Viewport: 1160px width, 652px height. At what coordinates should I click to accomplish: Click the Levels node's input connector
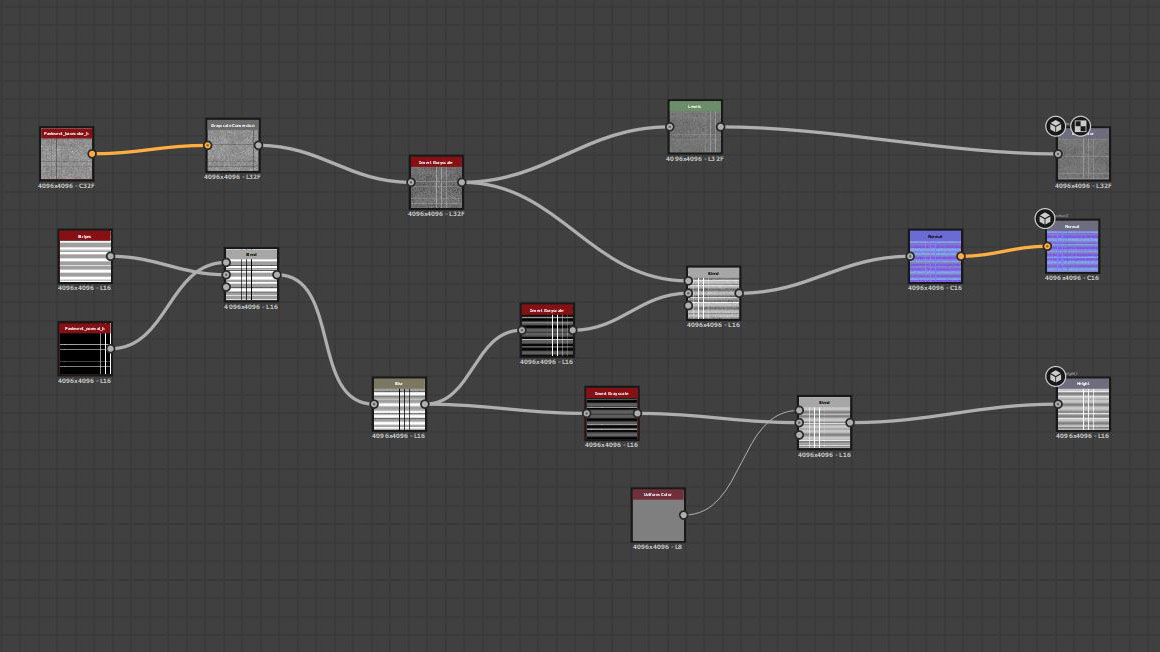(x=670, y=127)
